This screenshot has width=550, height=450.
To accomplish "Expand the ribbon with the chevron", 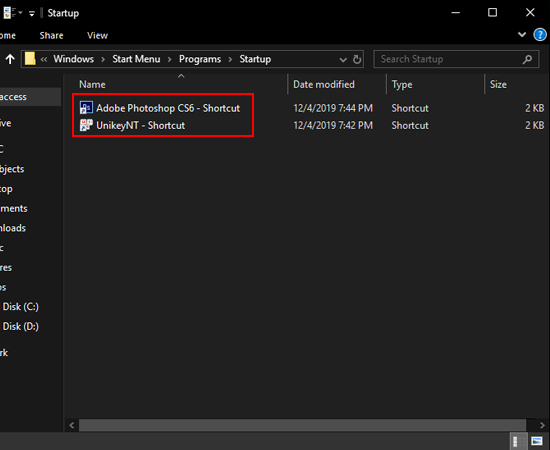I will (522, 34).
